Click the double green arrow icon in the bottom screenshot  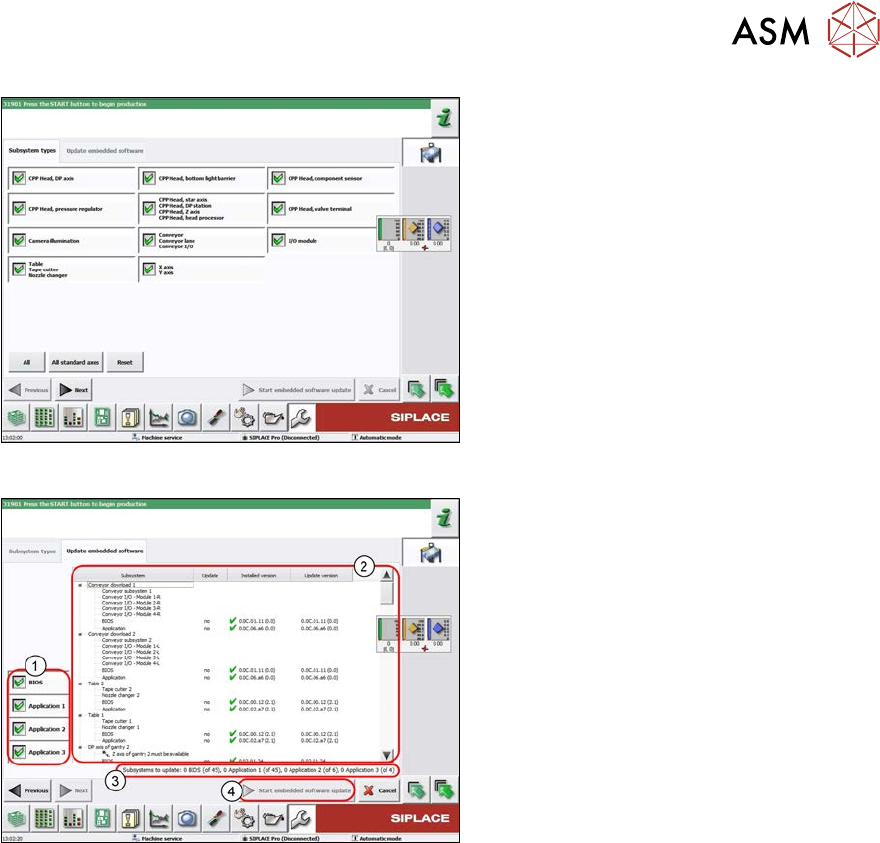click(444, 790)
